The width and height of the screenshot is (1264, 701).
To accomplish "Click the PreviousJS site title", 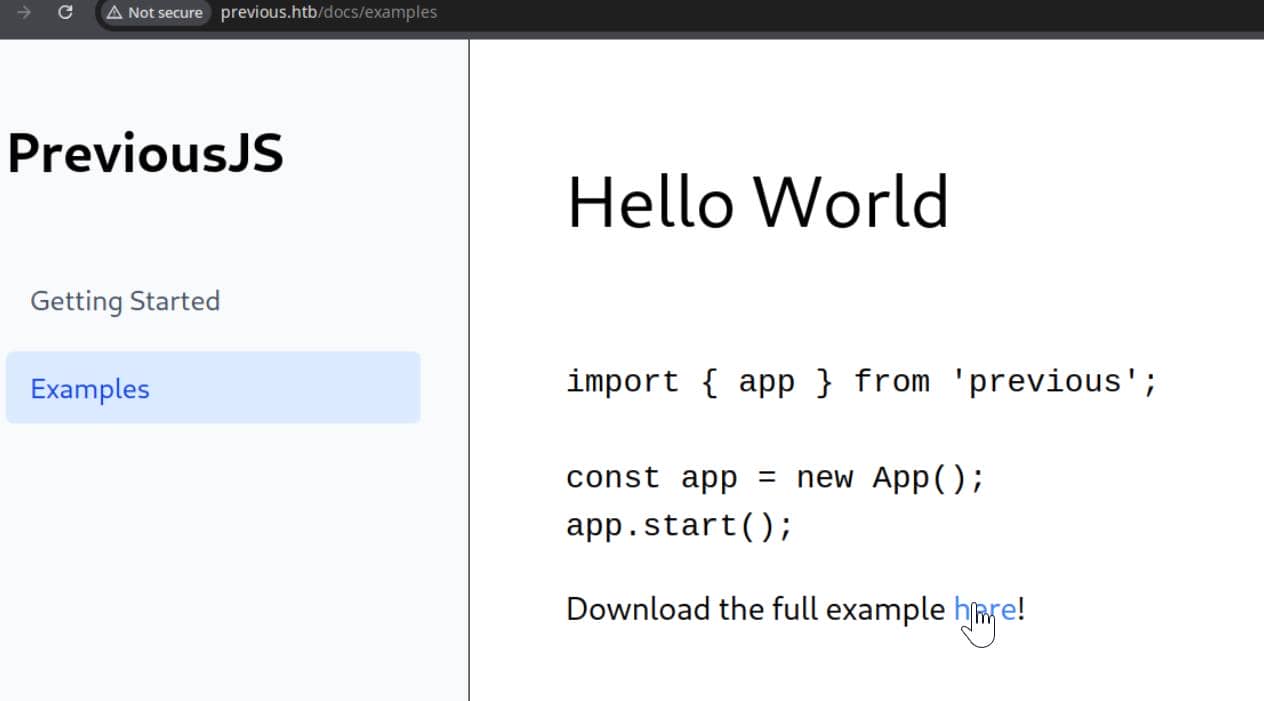I will coord(145,154).
